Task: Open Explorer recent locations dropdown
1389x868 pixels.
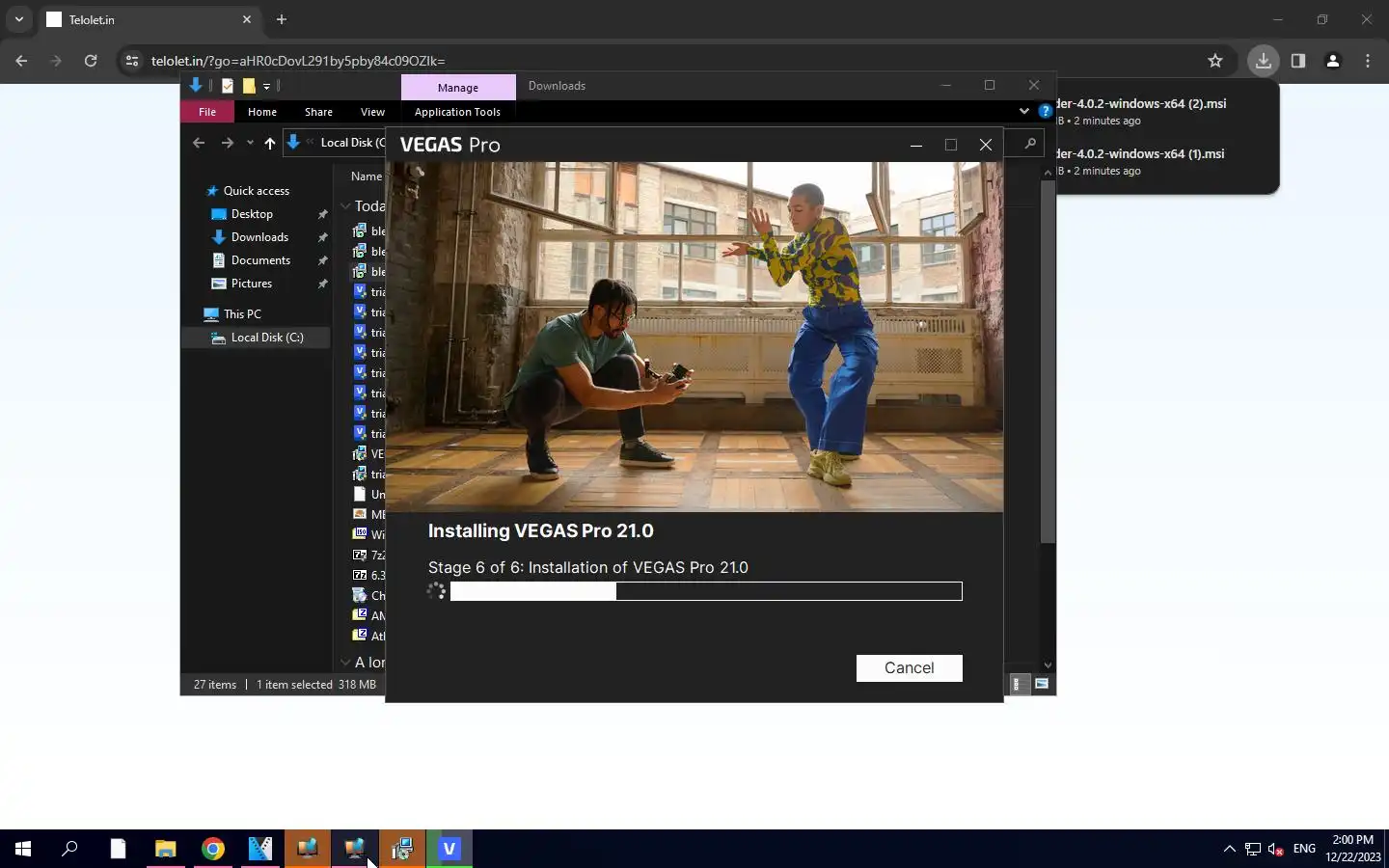Action: 250,143
